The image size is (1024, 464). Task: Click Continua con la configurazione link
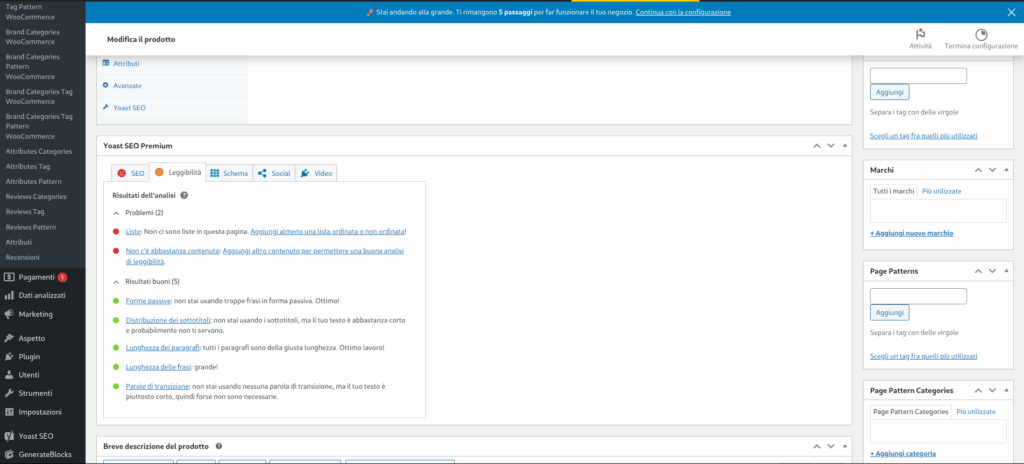coord(683,12)
